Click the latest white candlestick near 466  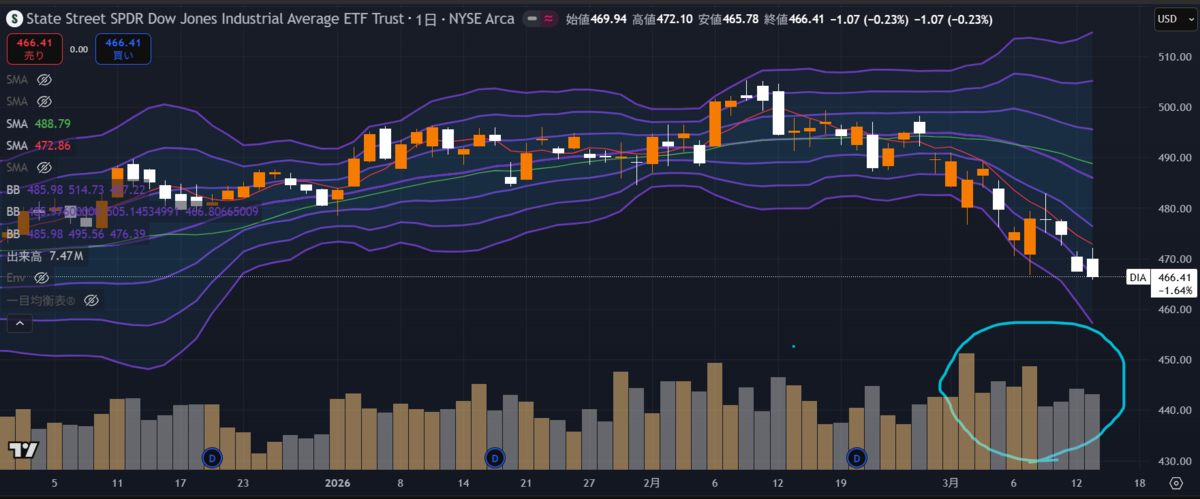coord(1093,266)
